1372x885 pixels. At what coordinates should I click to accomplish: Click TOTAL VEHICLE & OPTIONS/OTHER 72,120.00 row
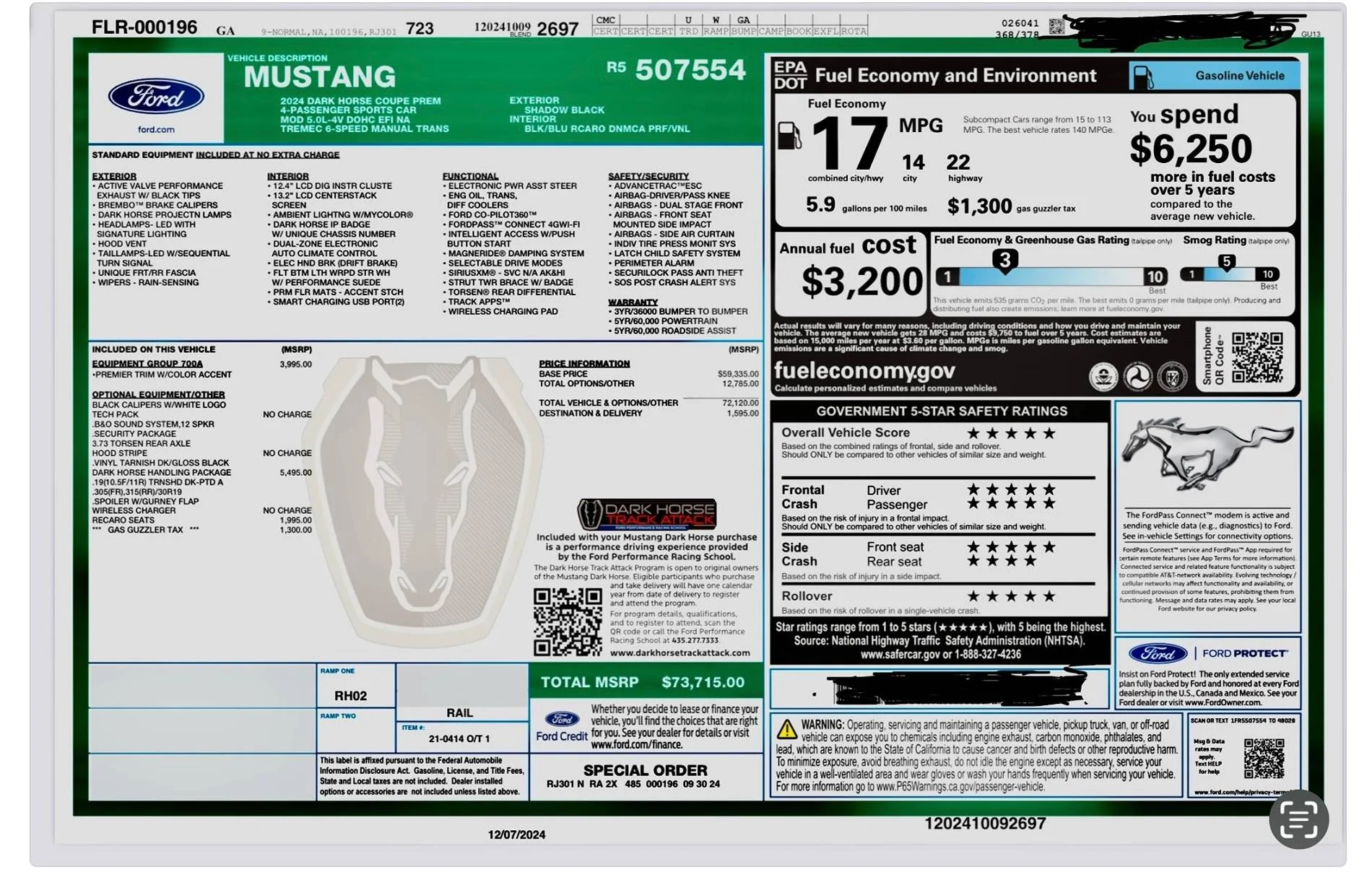coord(648,404)
